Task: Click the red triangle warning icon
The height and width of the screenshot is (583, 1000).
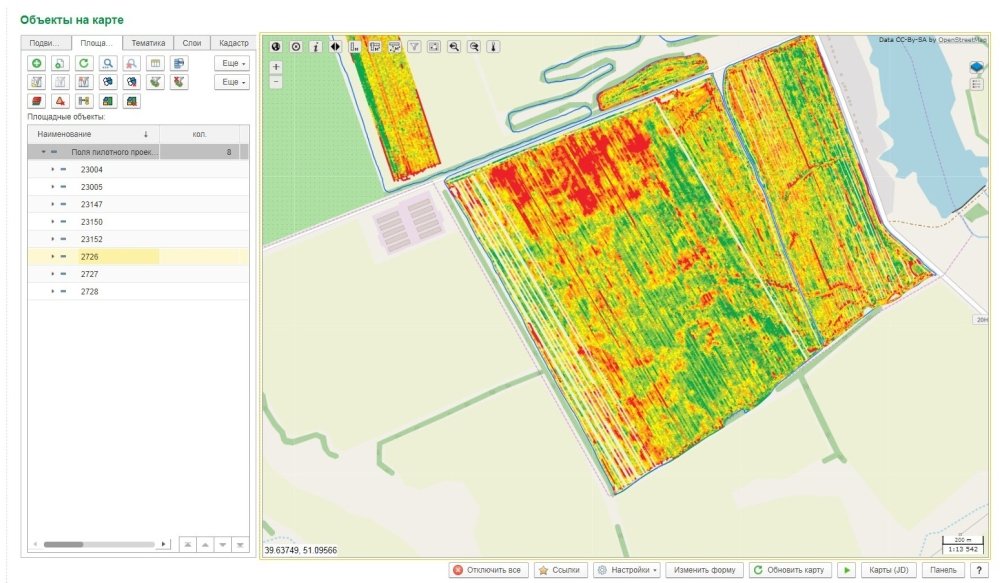Action: [x=60, y=101]
